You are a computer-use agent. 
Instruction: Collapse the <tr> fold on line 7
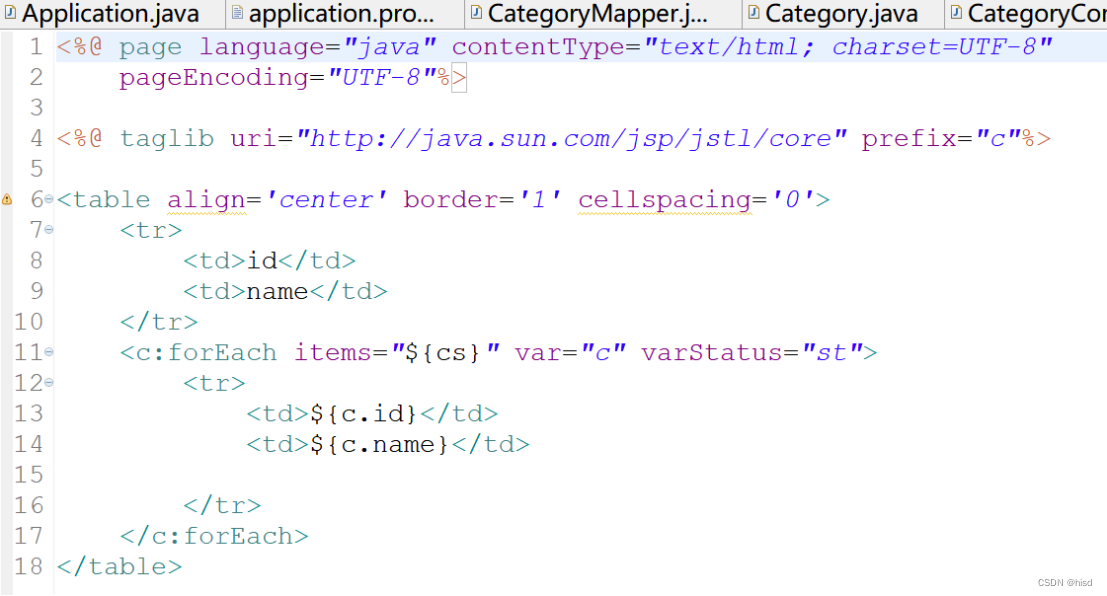pos(50,229)
